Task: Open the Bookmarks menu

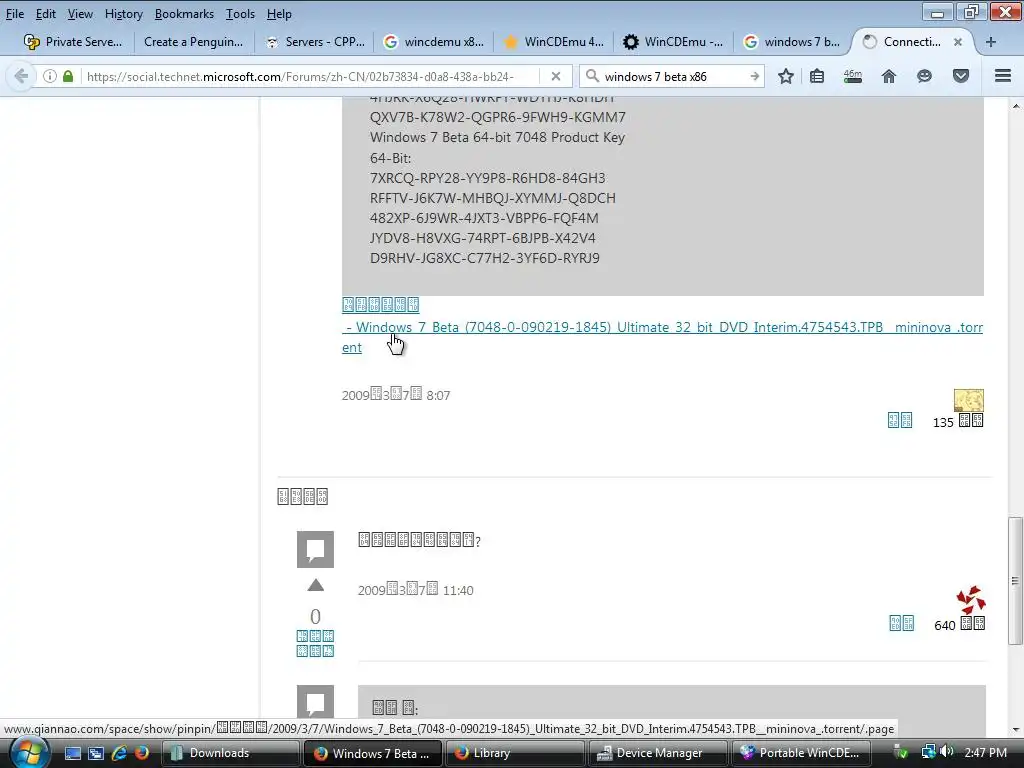Action: 184,14
